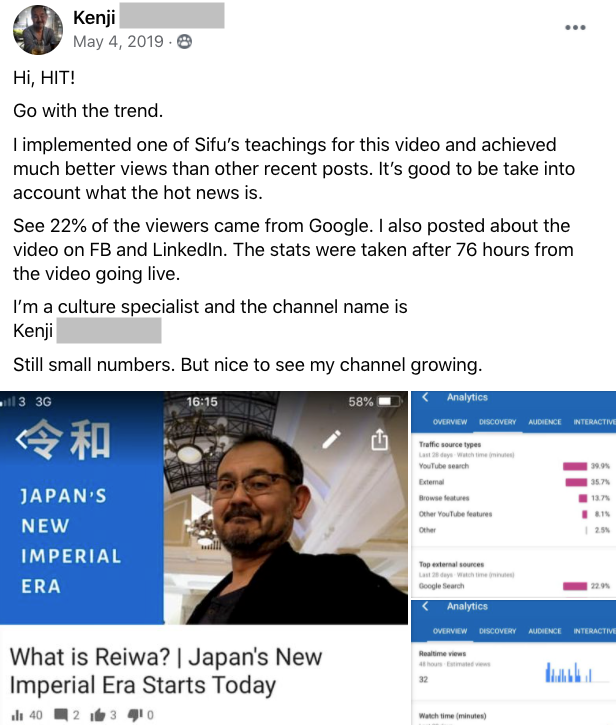Click the post author's profile picture
The width and height of the screenshot is (616, 725).
pyautogui.click(x=38, y=28)
